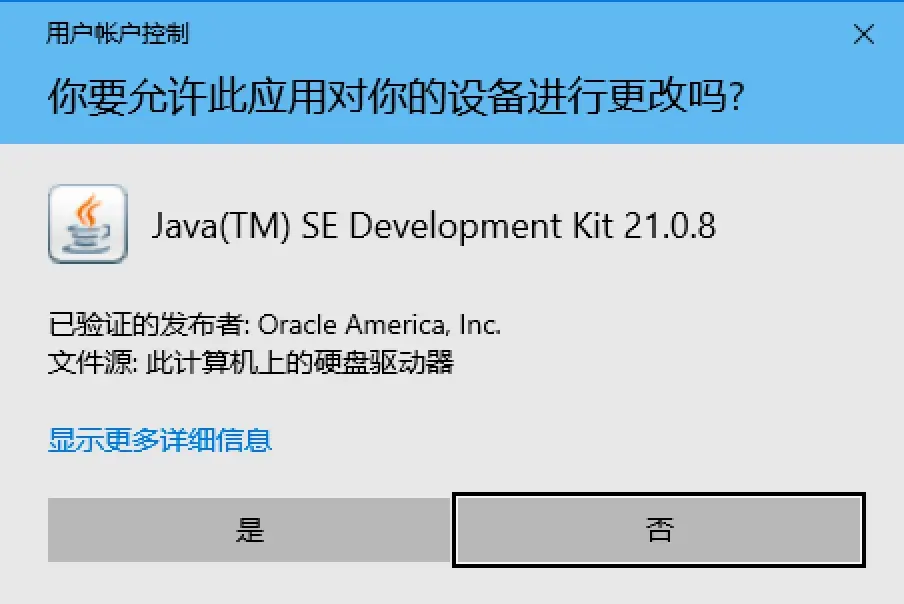Open the 显示更多详细信息 link
The height and width of the screenshot is (604, 904).
tap(160, 440)
